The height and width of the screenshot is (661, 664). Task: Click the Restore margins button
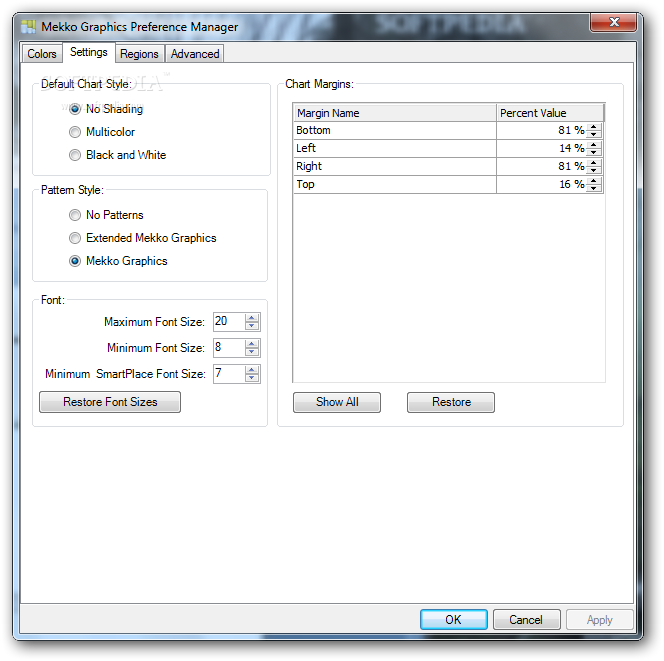click(x=451, y=402)
